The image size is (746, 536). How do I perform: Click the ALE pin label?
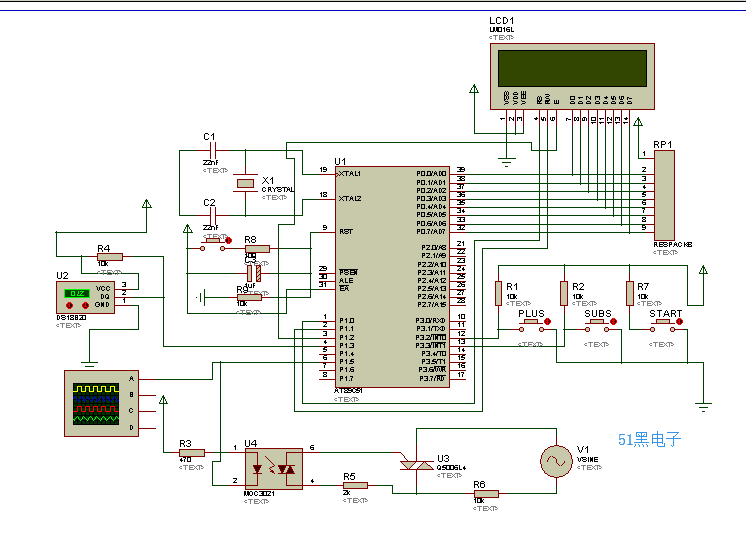[346, 281]
